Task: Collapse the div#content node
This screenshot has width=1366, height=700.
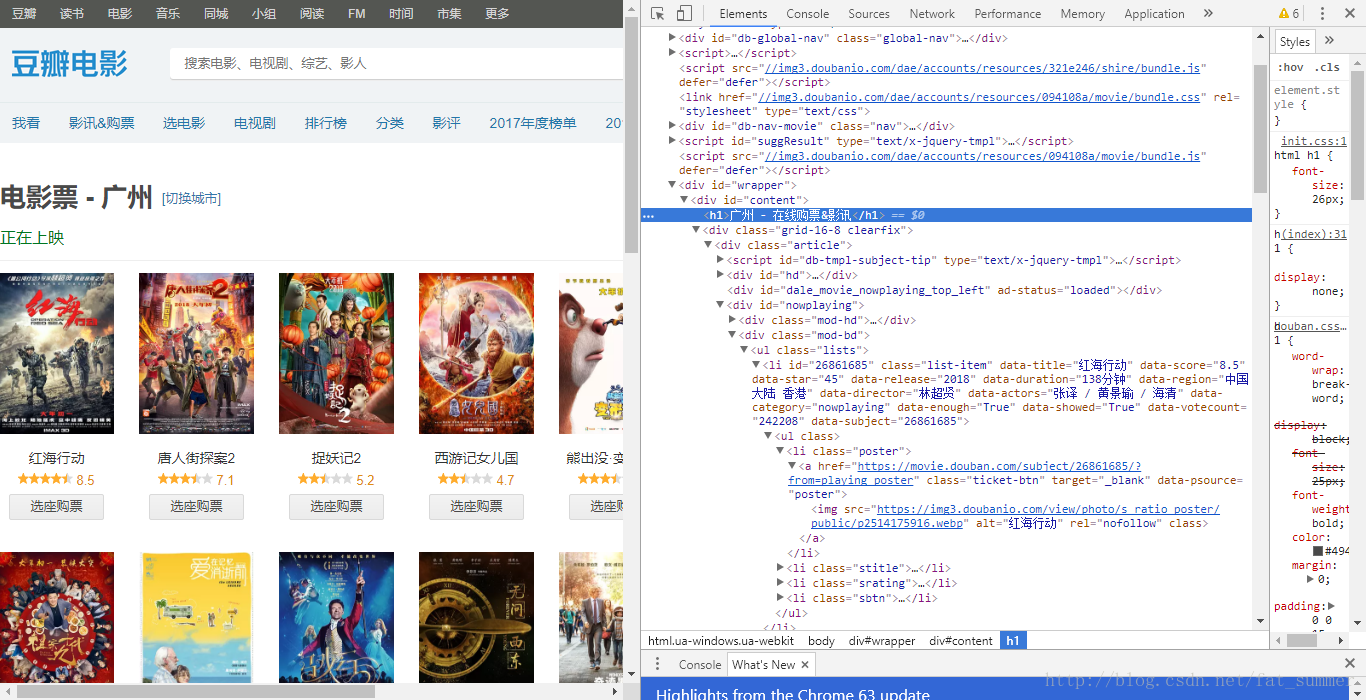Action: pos(685,200)
